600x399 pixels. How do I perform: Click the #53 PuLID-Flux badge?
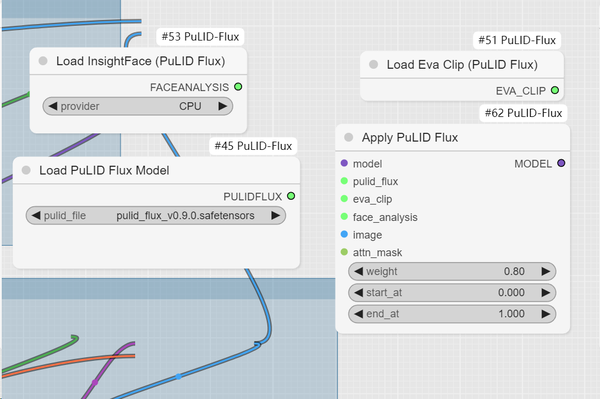pos(200,37)
